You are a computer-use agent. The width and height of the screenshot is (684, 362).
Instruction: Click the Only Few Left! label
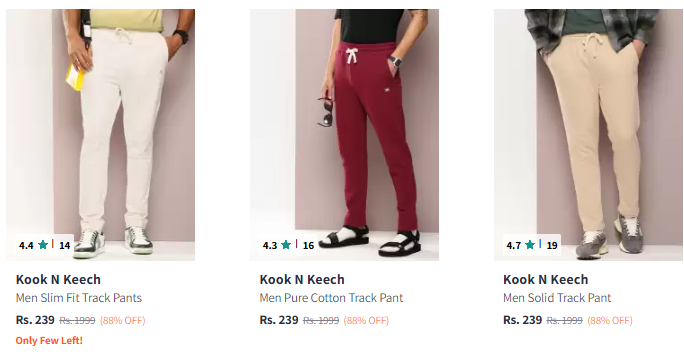49,341
